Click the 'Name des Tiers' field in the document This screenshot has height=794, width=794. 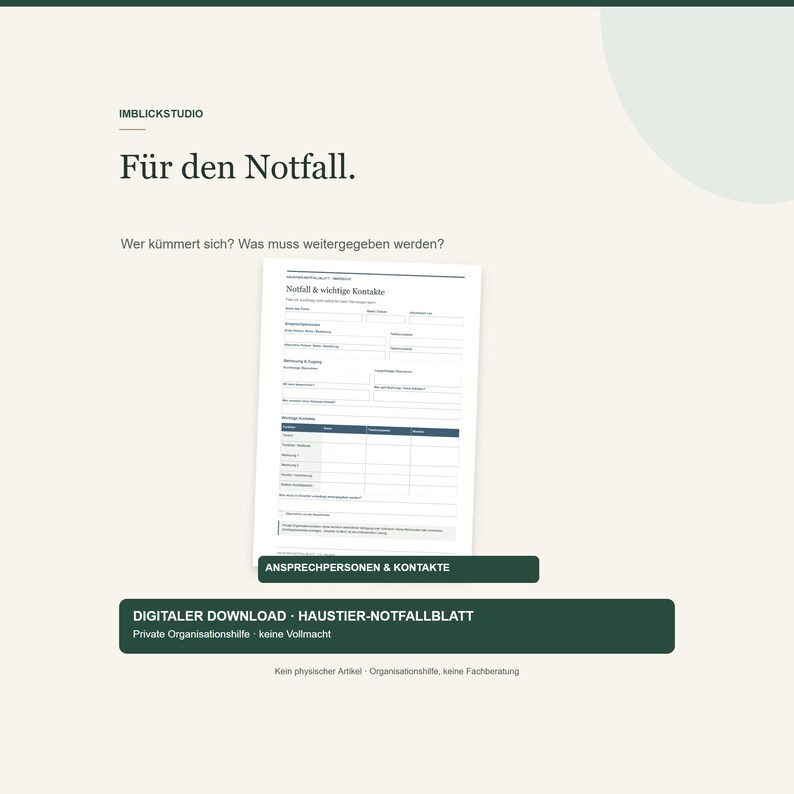coord(324,317)
